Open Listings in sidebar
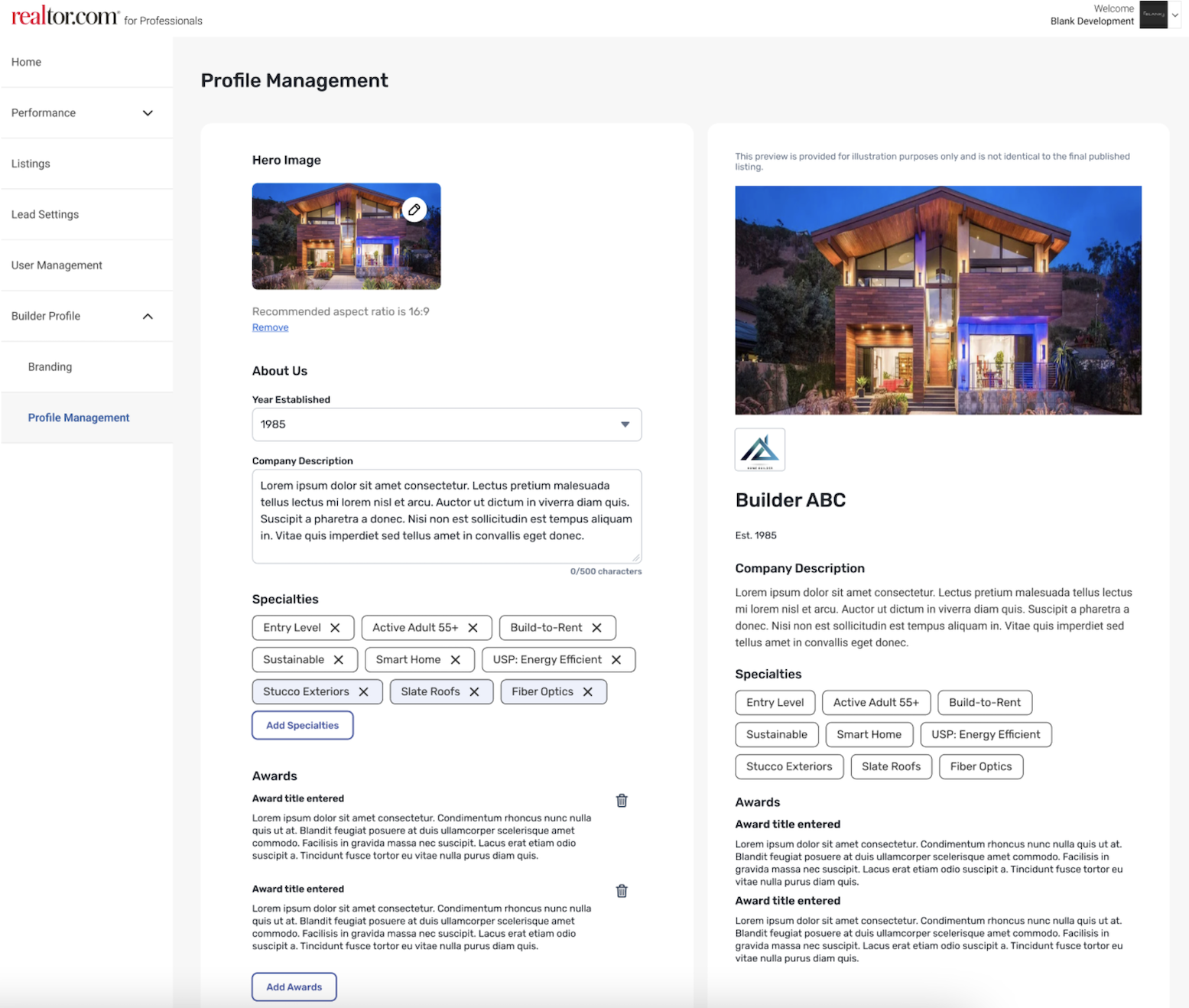Viewport: 1189px width, 1008px height. coord(86,164)
